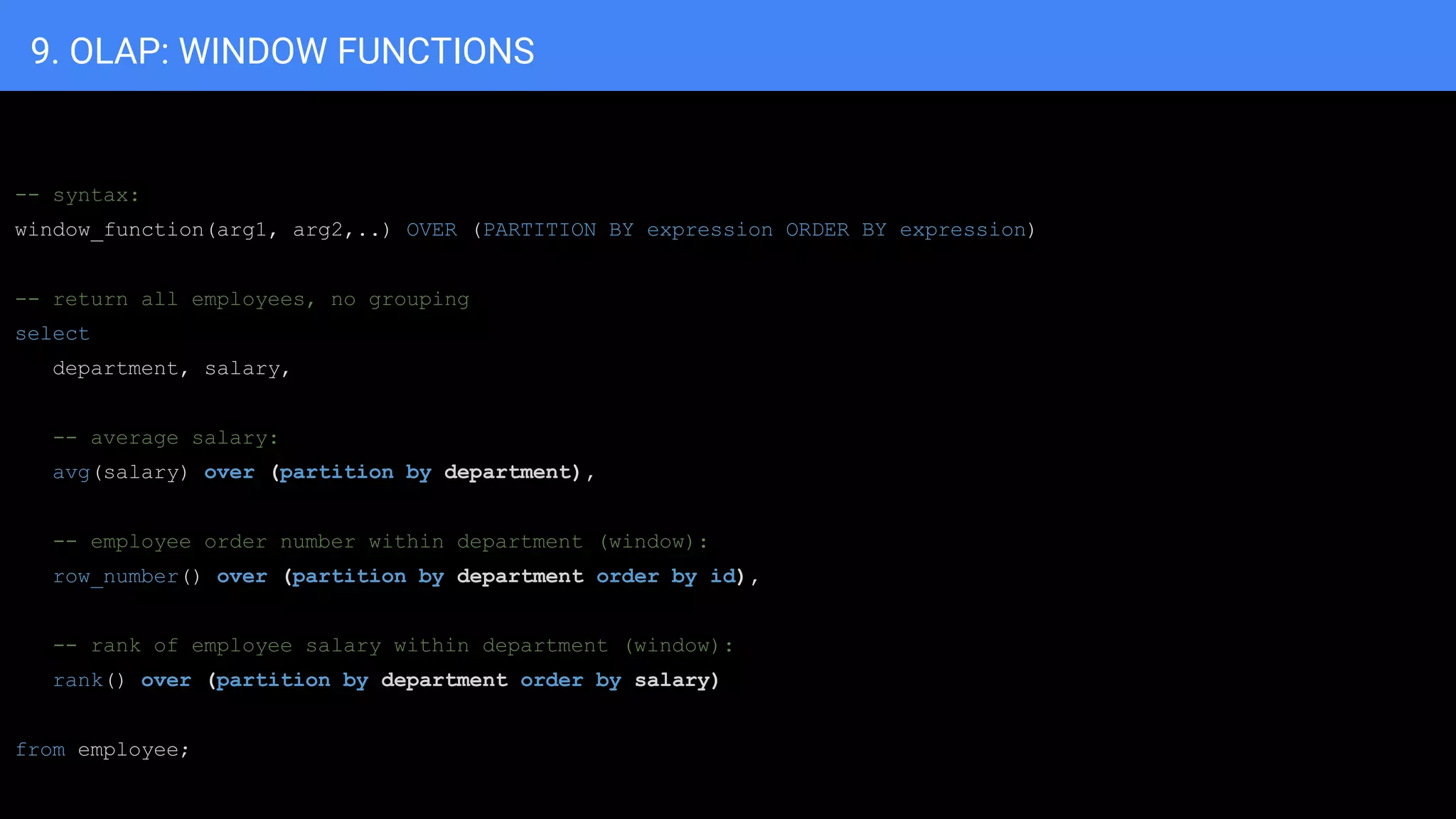
Task: Click 'row_number()' function call
Action: (x=127, y=577)
